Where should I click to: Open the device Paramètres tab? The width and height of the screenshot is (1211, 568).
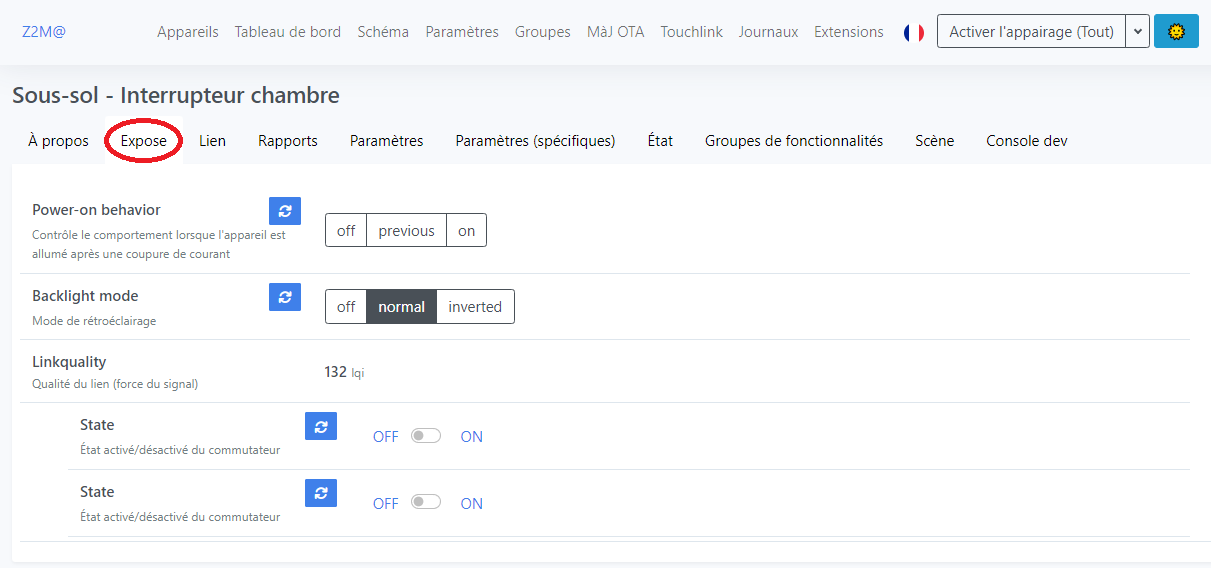[387, 141]
